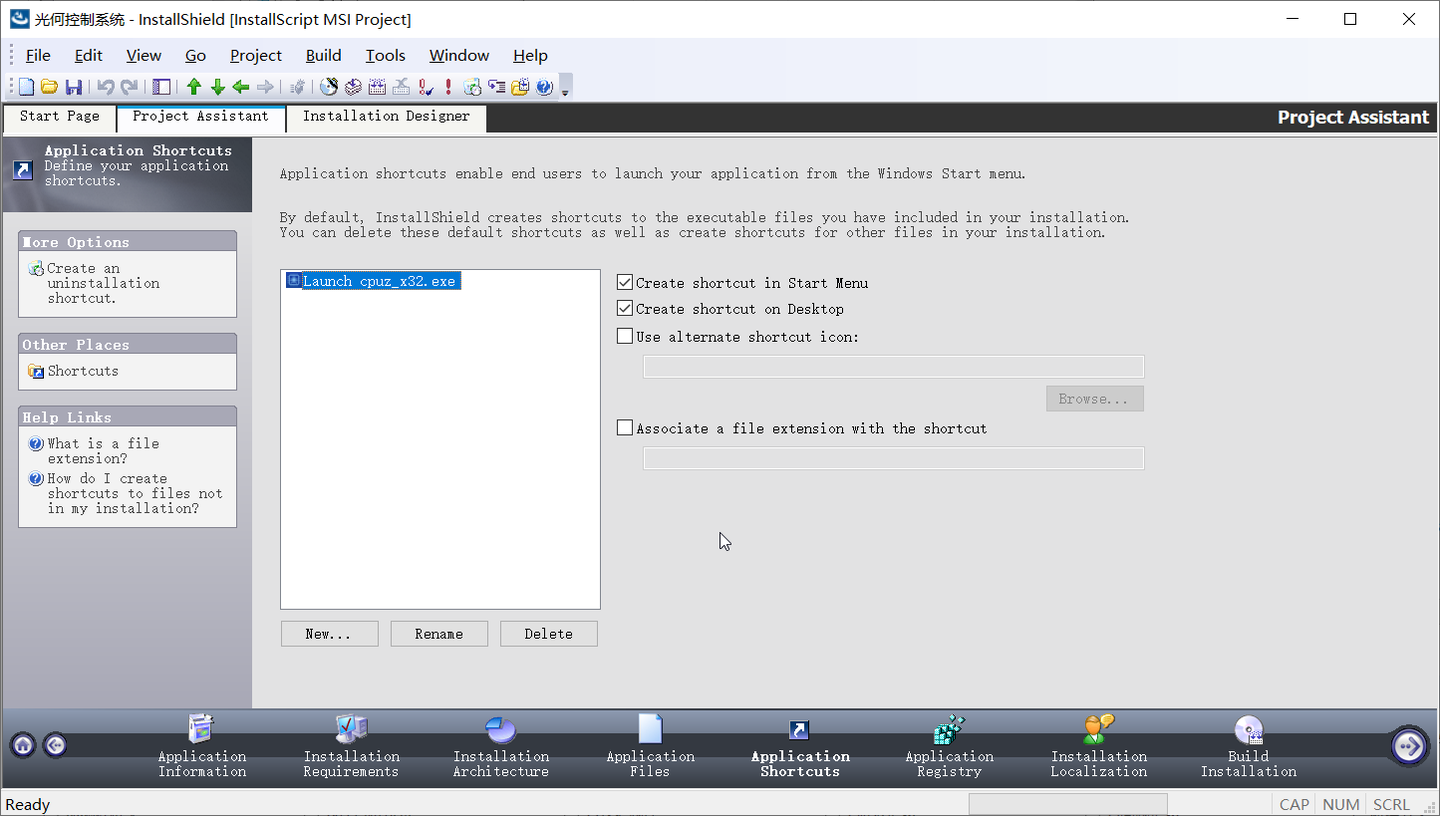Switch to the Installation Designer tab

click(386, 116)
